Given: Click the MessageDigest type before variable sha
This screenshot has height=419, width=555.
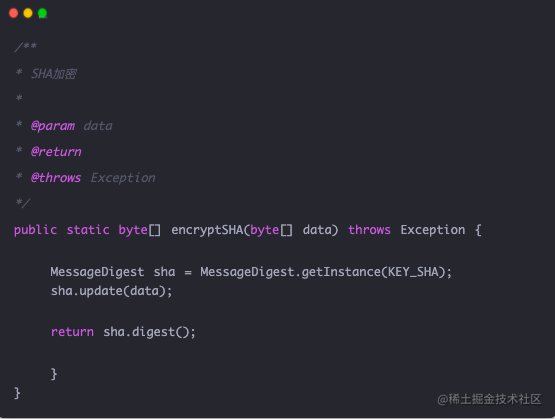Looking at the screenshot, I should click(97, 272).
